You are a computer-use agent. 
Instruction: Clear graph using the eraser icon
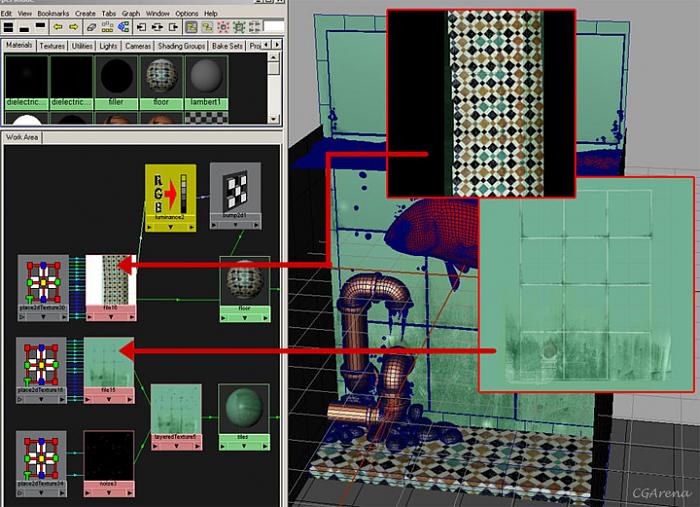click(x=92, y=27)
